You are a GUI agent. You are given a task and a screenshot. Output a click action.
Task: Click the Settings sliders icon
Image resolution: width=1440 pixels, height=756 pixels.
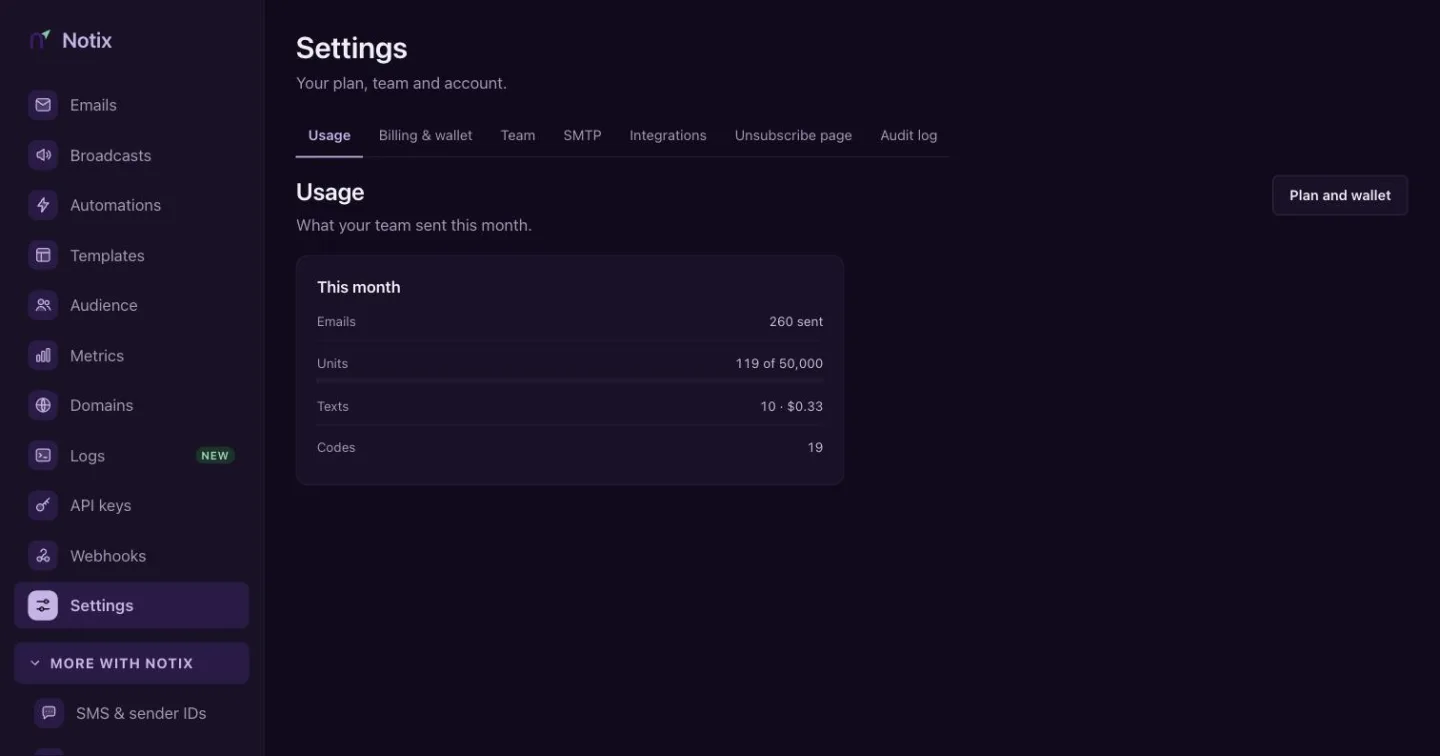click(43, 605)
